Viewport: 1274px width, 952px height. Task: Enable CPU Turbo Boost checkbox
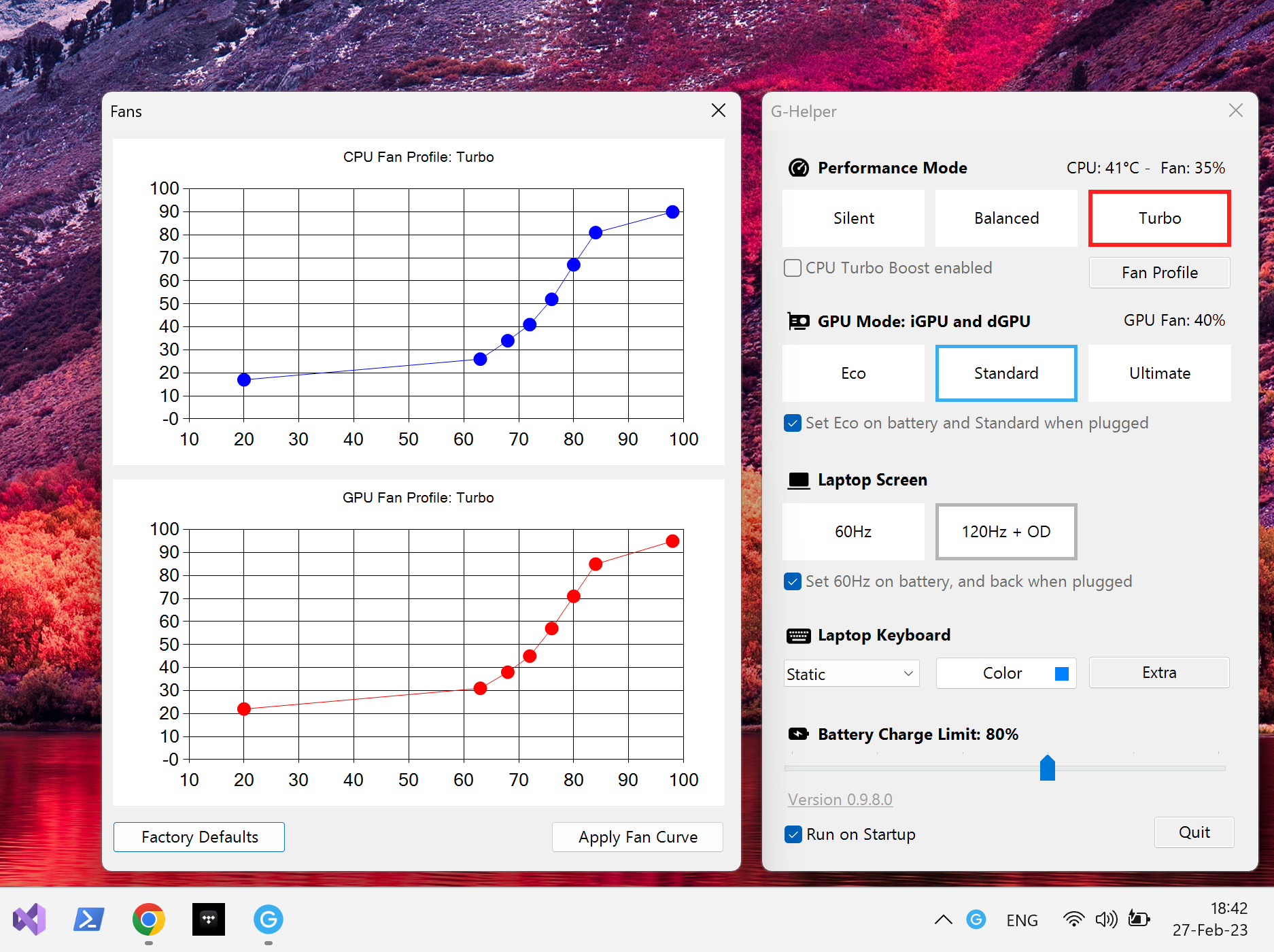point(793,268)
